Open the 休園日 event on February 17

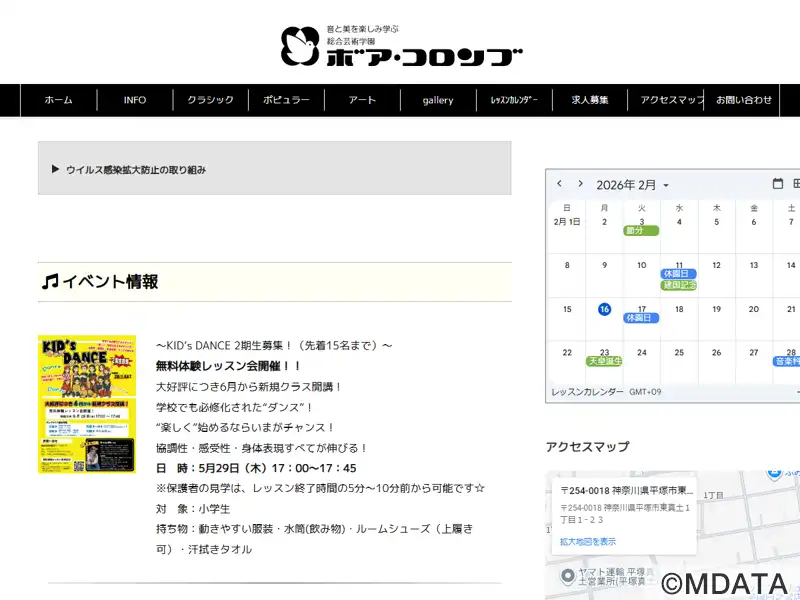(x=640, y=318)
